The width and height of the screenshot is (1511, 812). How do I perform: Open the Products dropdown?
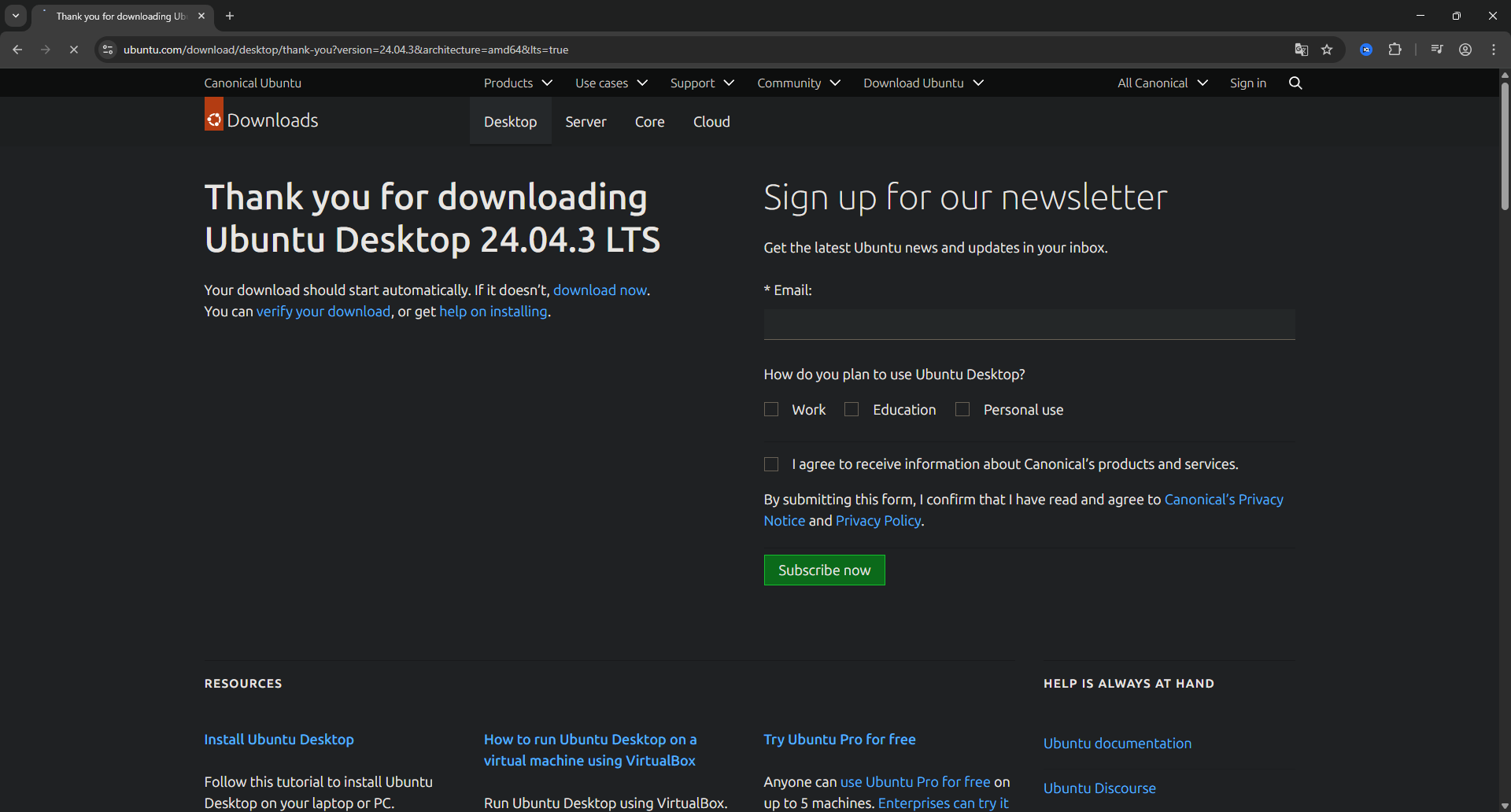coord(517,83)
